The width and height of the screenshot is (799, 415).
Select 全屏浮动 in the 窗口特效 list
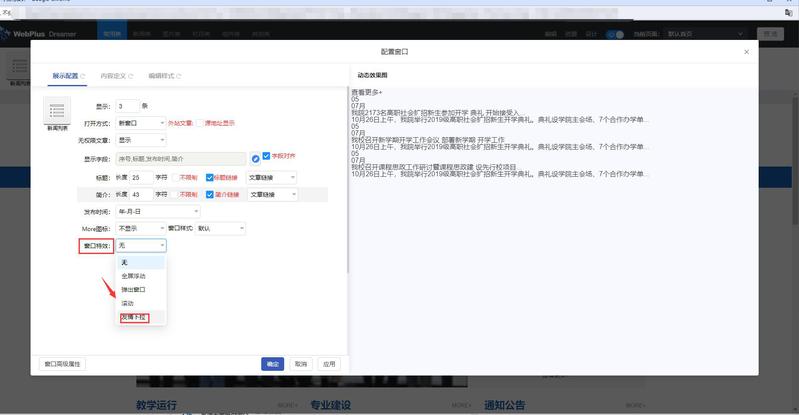tap(141, 276)
